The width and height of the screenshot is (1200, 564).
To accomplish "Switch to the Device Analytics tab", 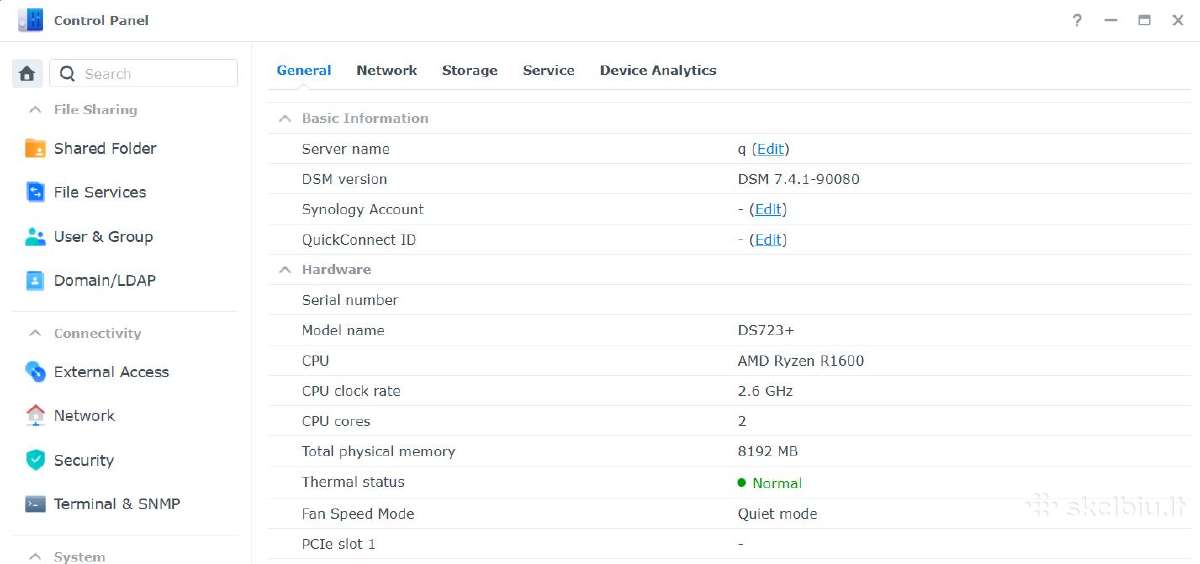I will coord(658,70).
